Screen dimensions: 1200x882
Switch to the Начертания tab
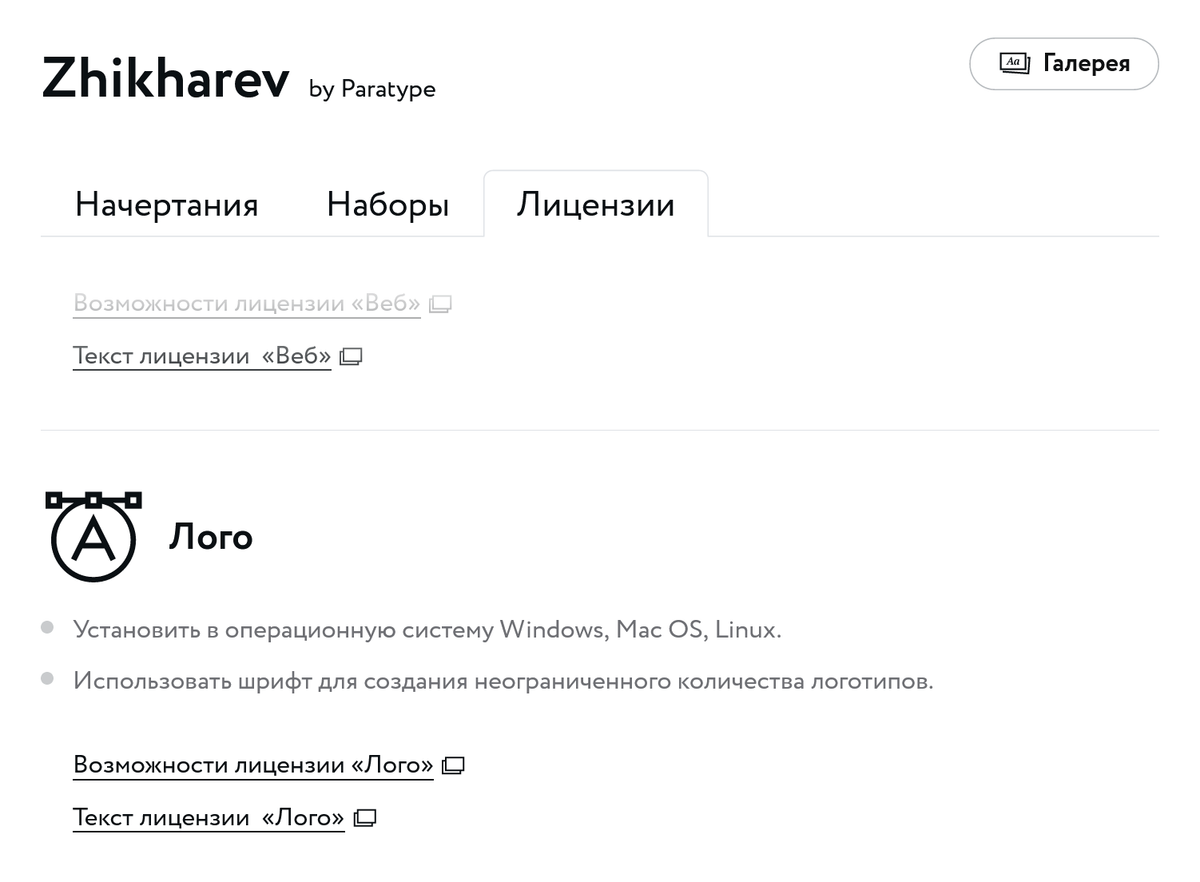pyautogui.click(x=166, y=204)
